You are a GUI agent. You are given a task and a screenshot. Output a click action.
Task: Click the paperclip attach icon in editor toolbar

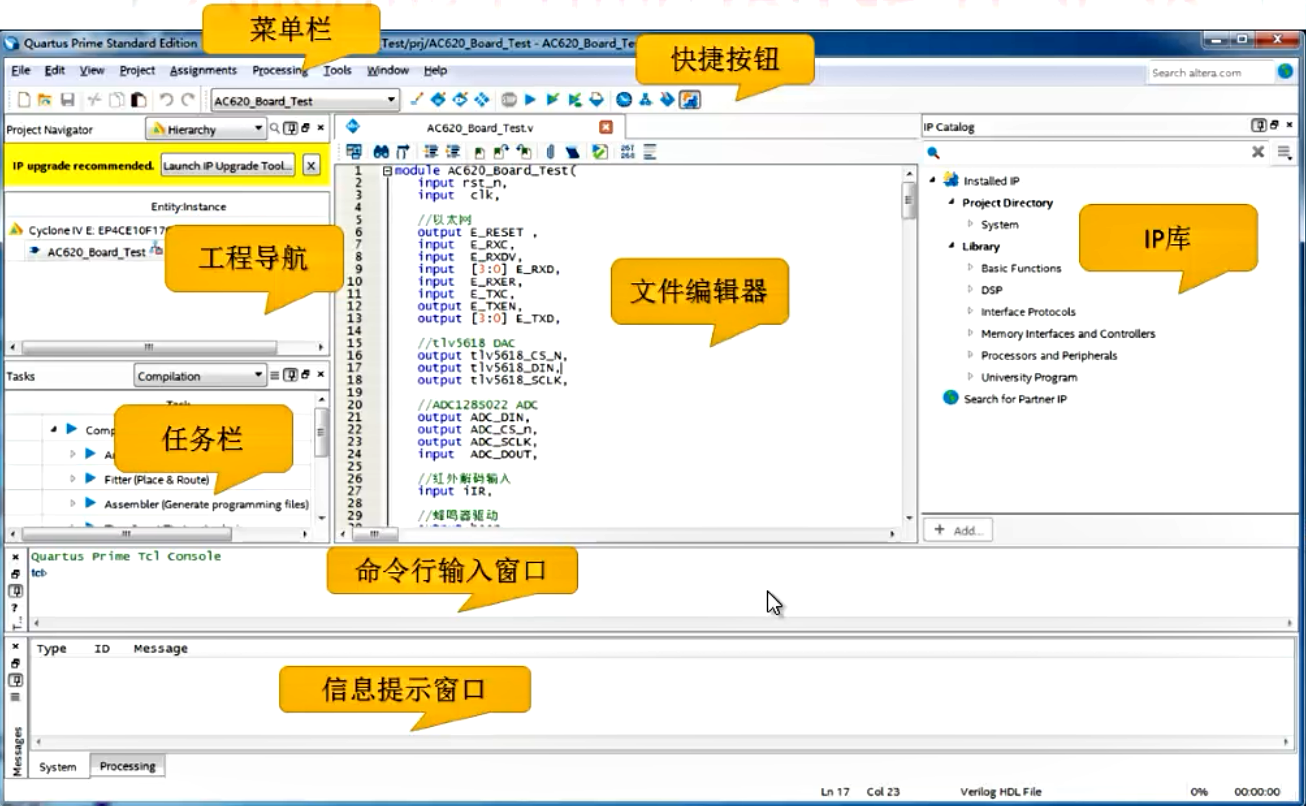[x=549, y=152]
